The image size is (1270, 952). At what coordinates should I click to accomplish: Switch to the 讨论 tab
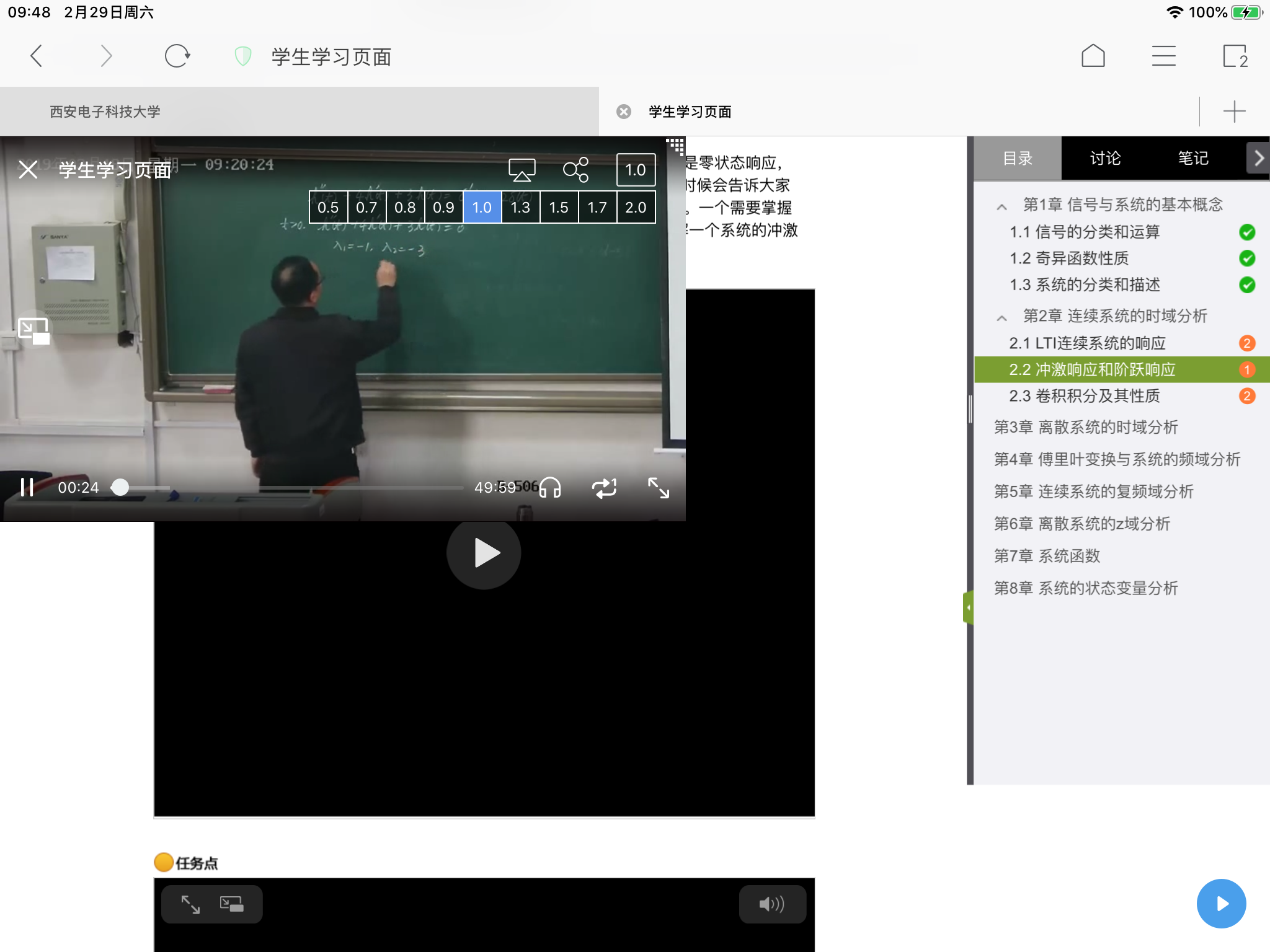pyautogui.click(x=1105, y=159)
